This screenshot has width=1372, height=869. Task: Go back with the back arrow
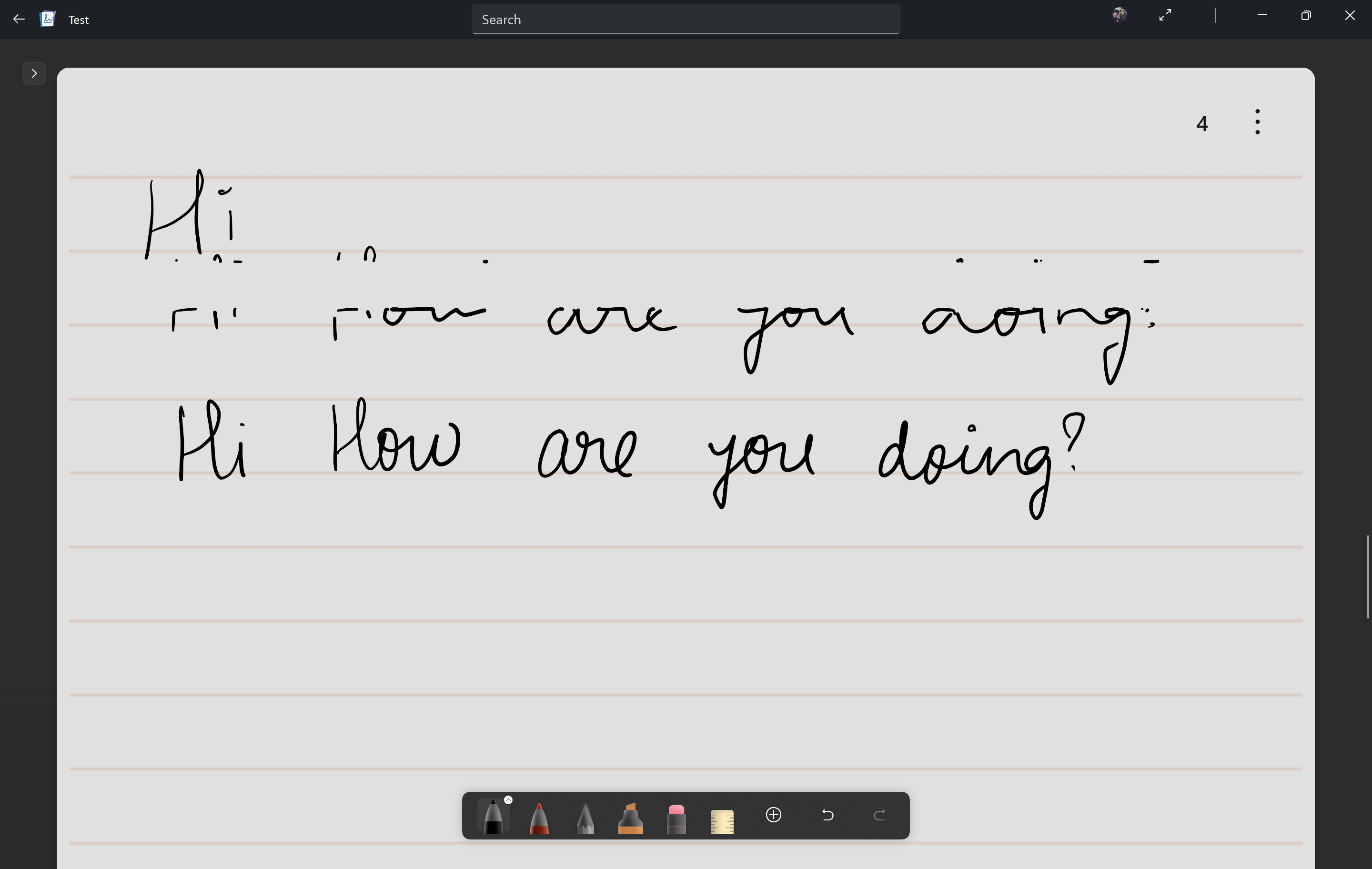[x=19, y=20]
